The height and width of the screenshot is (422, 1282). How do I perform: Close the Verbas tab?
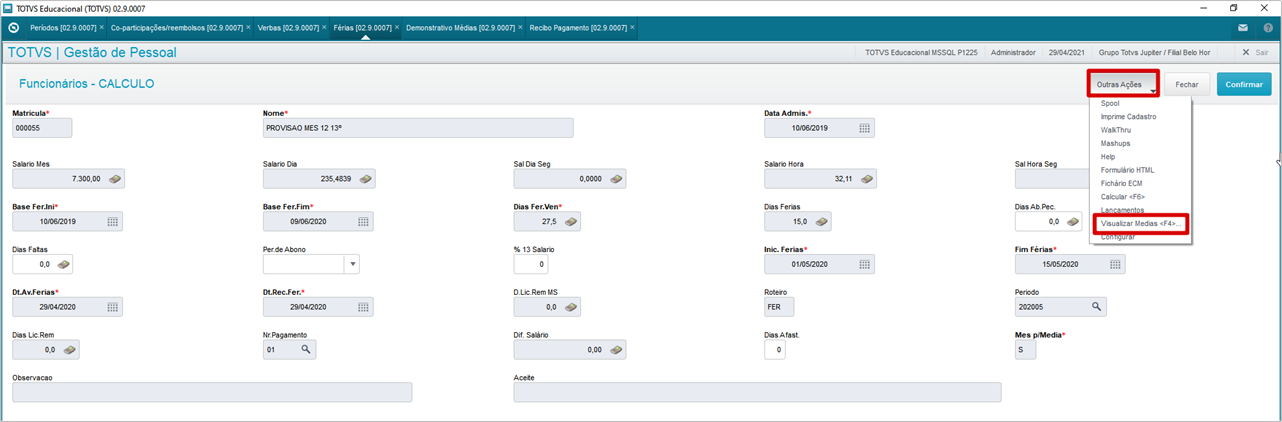(x=326, y=28)
